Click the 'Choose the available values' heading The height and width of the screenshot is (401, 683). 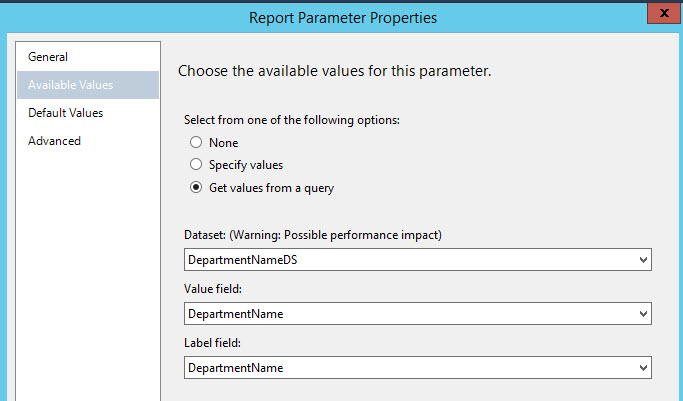(x=333, y=72)
